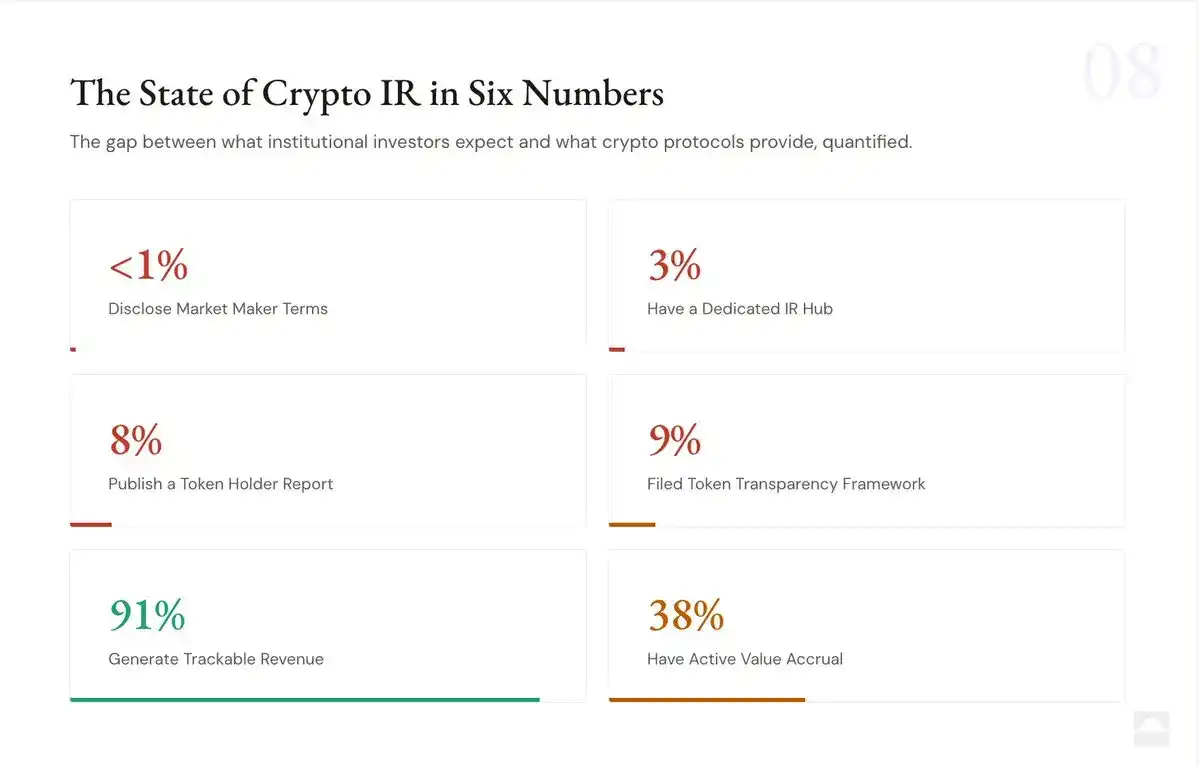This screenshot has height=766, width=1199.
Task: Click the orange progress bar under 38%
Action: (707, 700)
